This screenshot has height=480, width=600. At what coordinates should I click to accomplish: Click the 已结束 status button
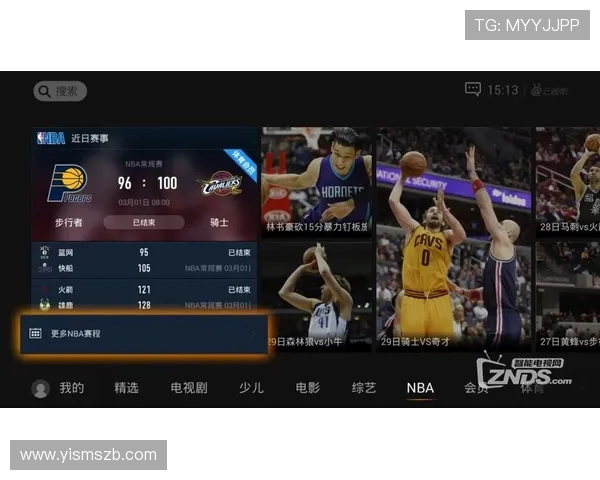[x=144, y=222]
